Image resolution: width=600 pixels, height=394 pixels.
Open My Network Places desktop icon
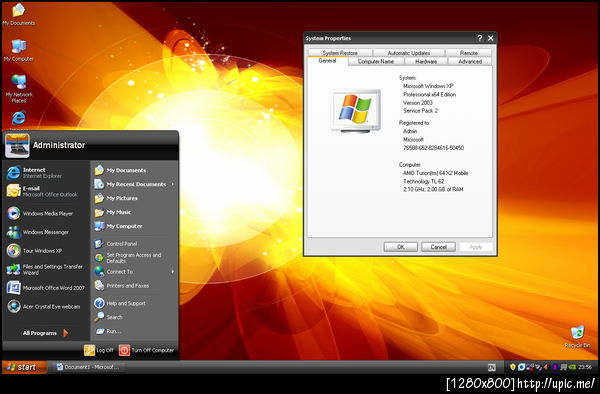19,88
